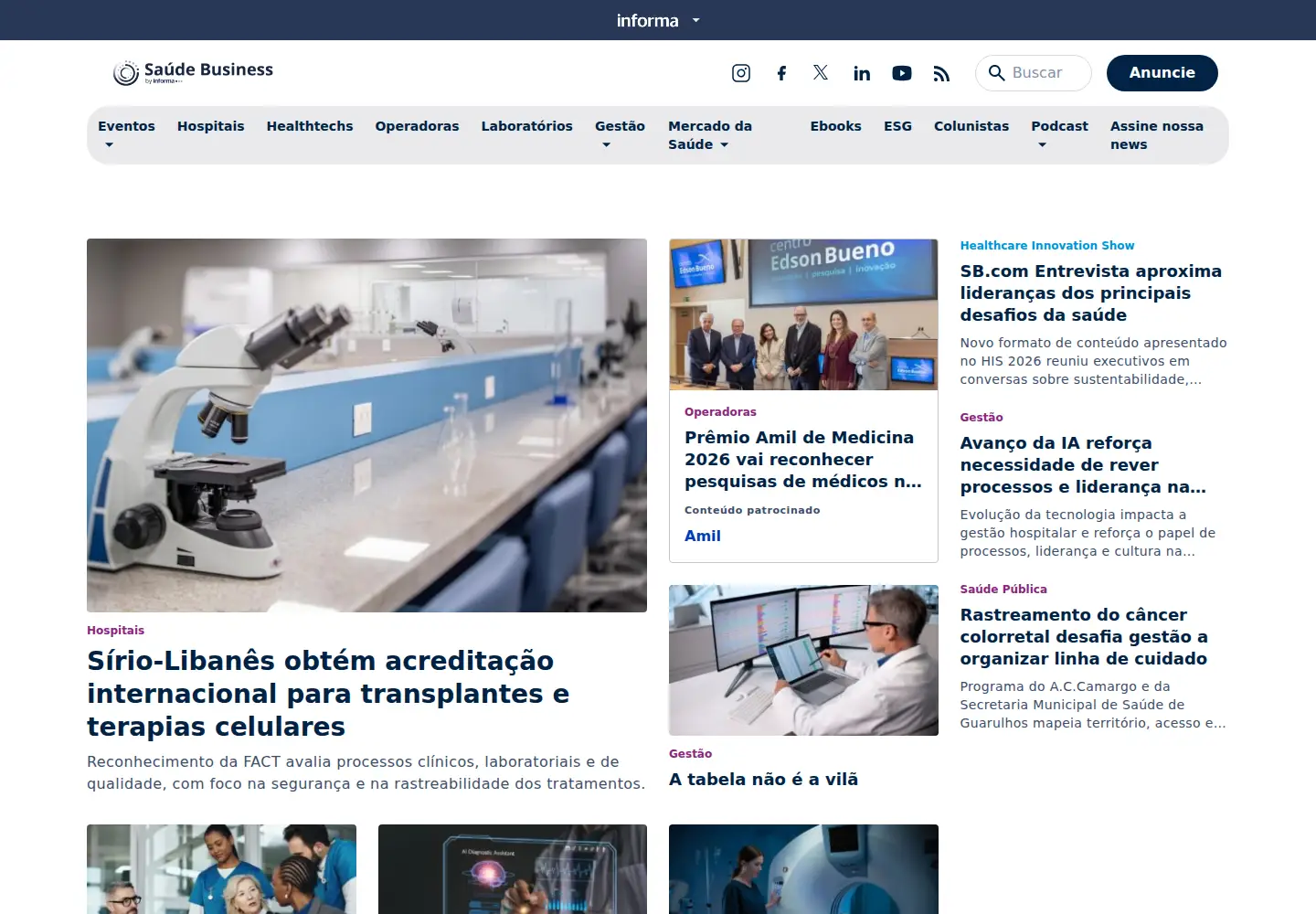Go to the Saúde Business logo homepage
Screen dimensions: 1316x914
(x=193, y=72)
